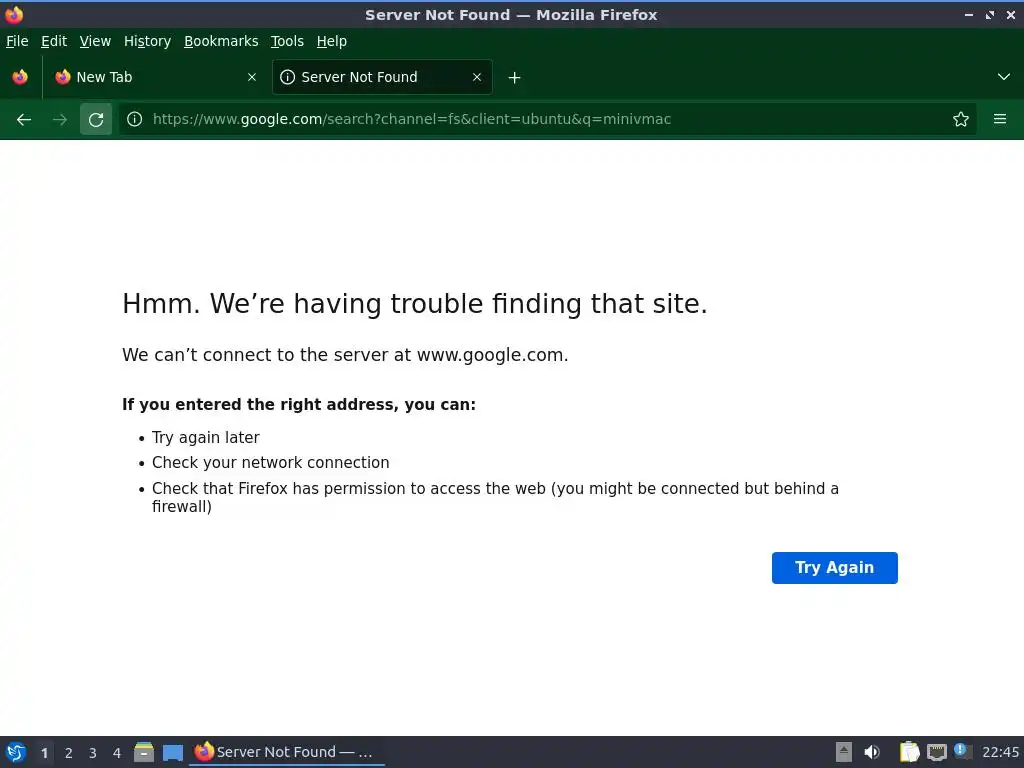Viewport: 1024px width, 768px height.
Task: Click 'Check your network connection' bullet
Action: click(x=270, y=462)
